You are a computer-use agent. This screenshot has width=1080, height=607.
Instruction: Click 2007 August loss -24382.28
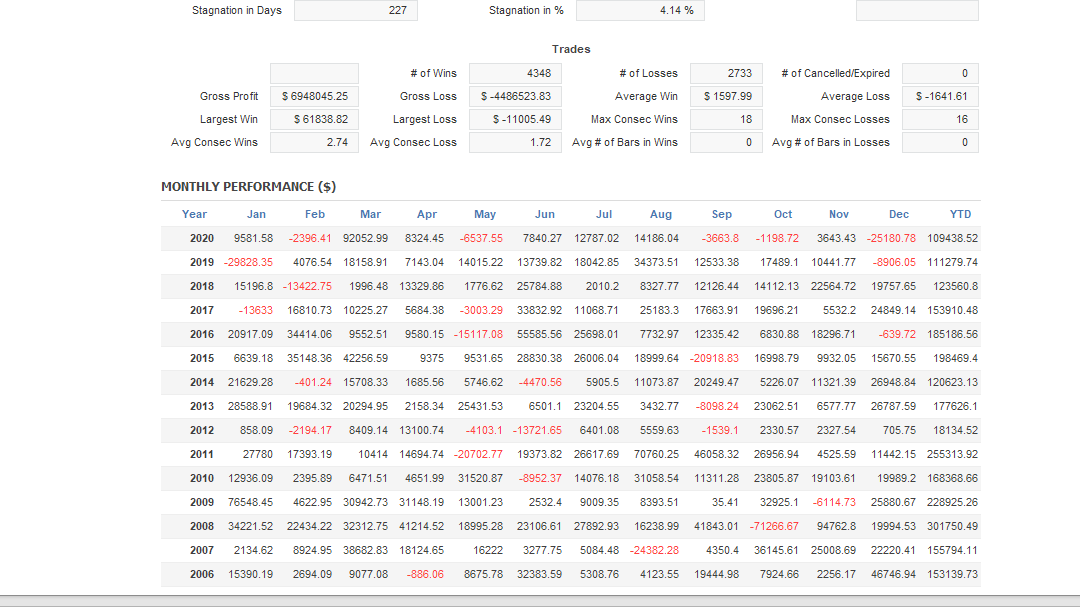(x=654, y=551)
